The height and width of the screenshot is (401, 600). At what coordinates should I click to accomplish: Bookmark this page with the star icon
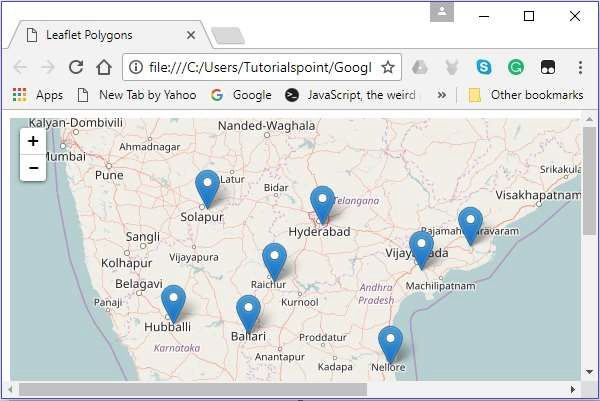coord(387,67)
